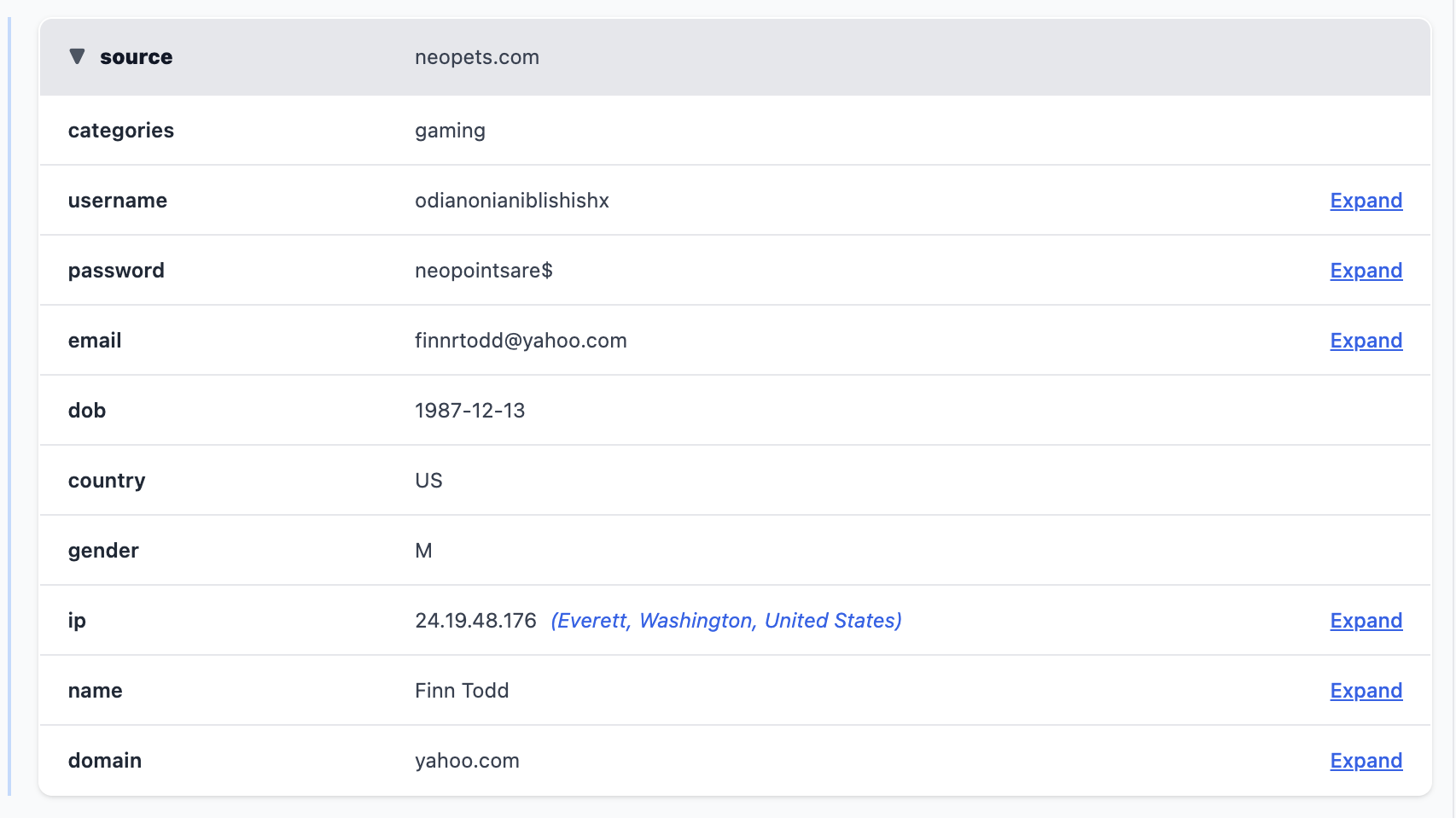Expand the domain row
This screenshot has height=818, width=1456.
coord(1366,761)
